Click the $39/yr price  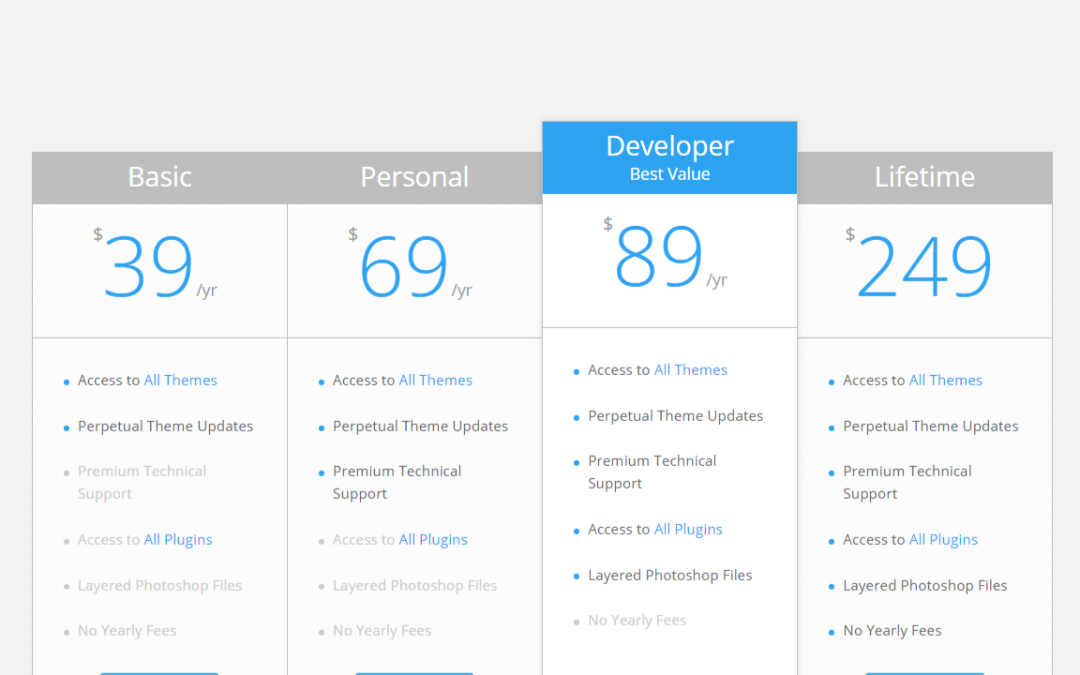pyautogui.click(x=150, y=268)
